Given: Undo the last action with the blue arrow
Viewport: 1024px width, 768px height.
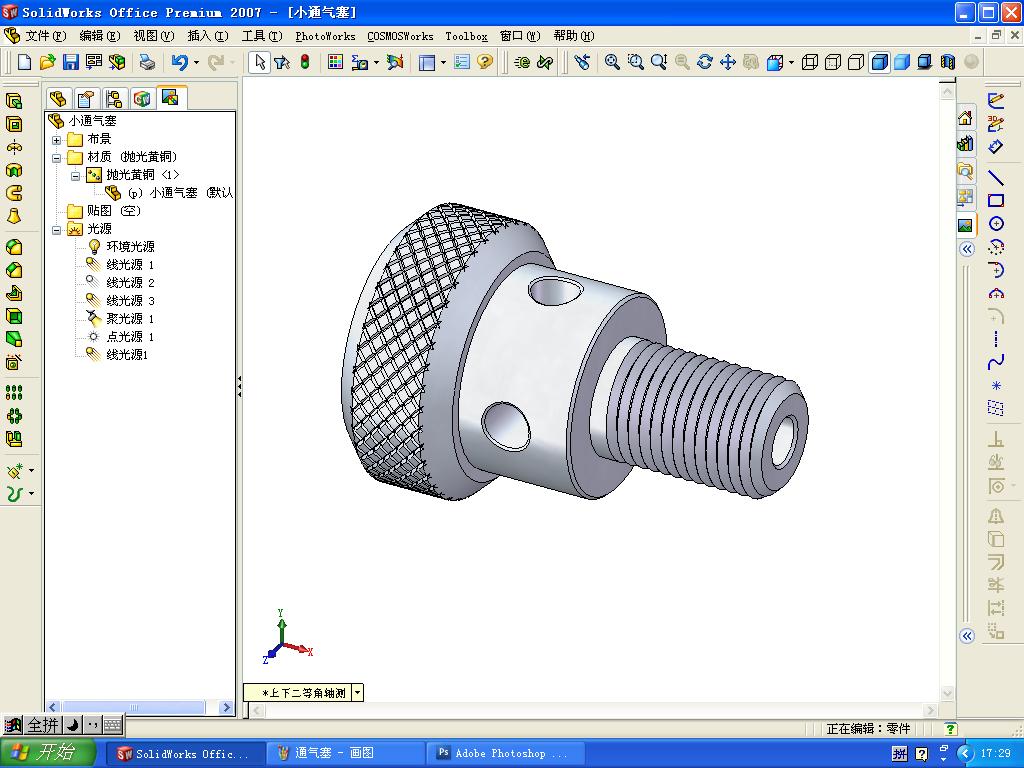Looking at the screenshot, I should pyautogui.click(x=179, y=62).
